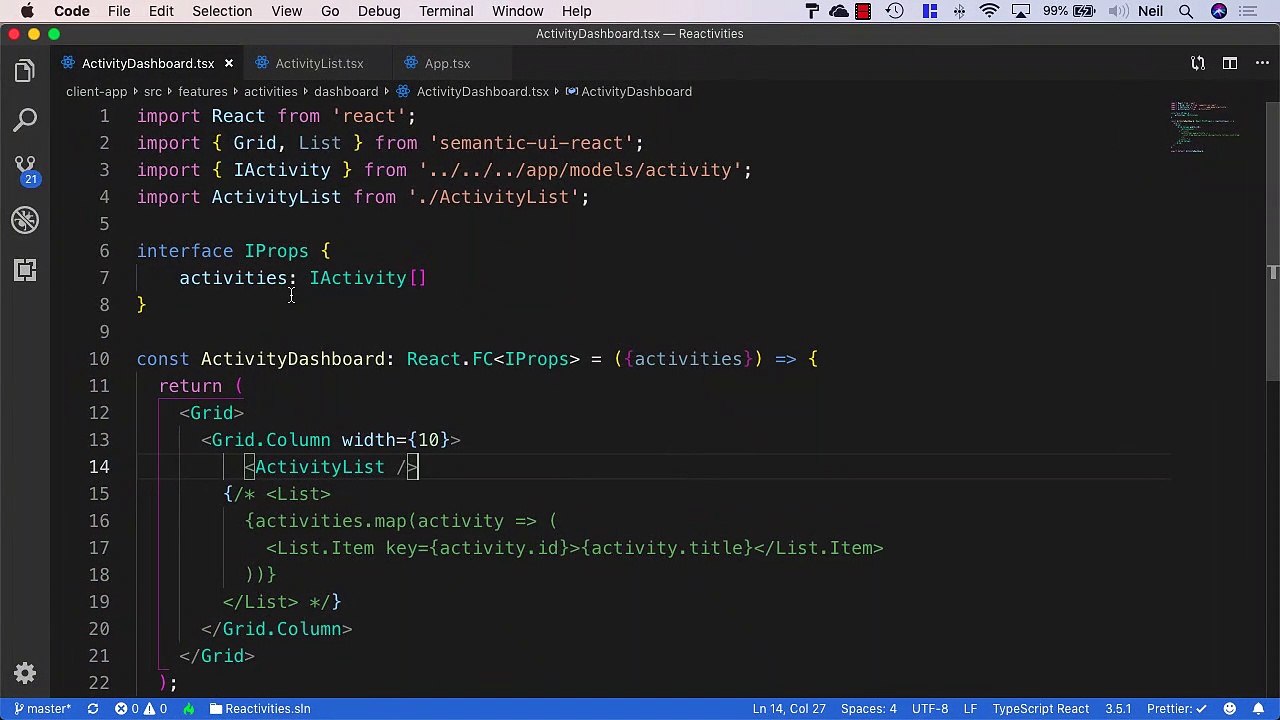Screen dimensions: 1280x720
Task: Synchronize changes via status bar sync icon
Action: (92, 709)
